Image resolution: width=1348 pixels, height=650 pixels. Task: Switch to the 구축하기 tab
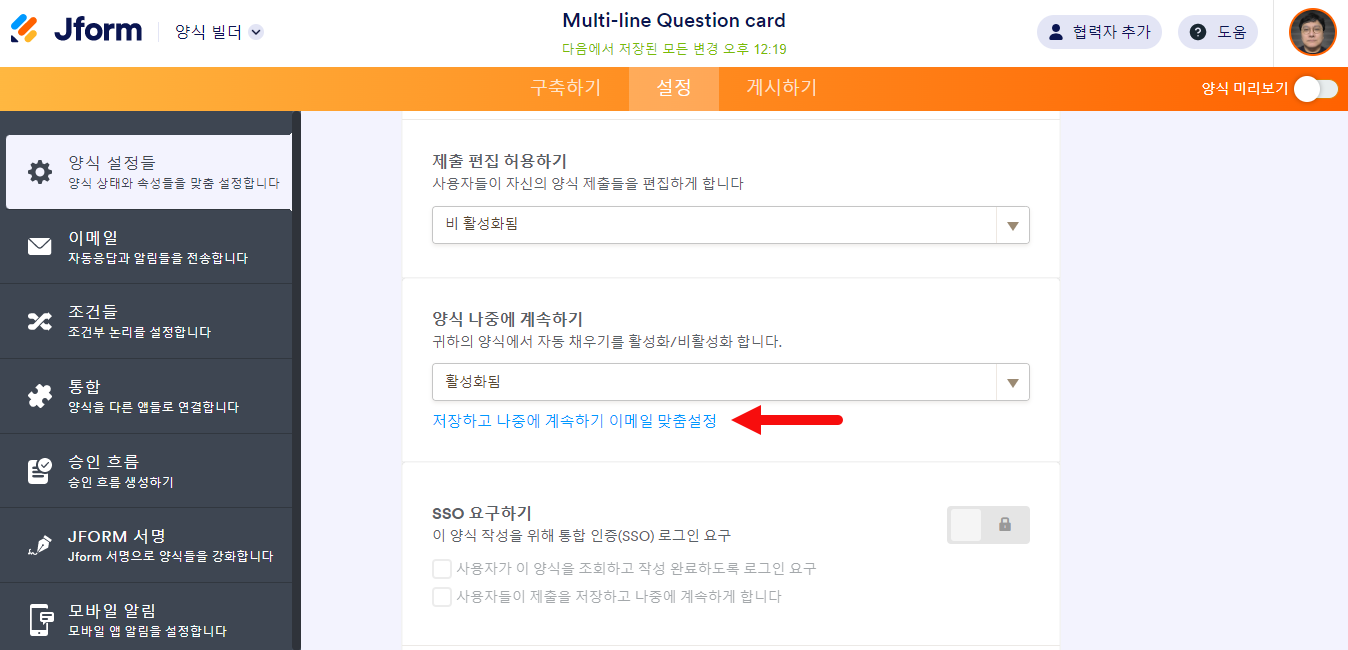tap(566, 88)
